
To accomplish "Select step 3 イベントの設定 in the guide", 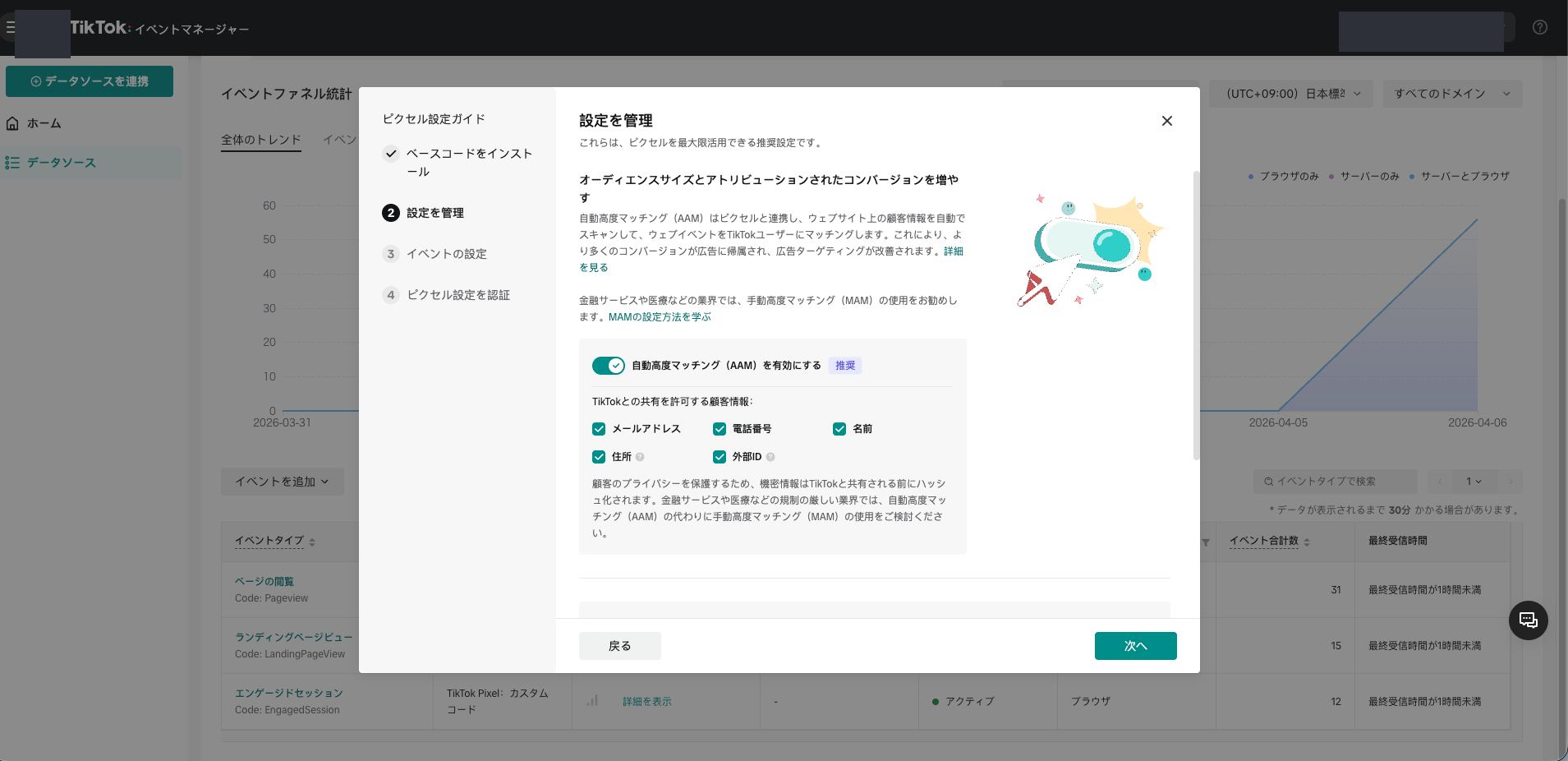I will [x=447, y=253].
